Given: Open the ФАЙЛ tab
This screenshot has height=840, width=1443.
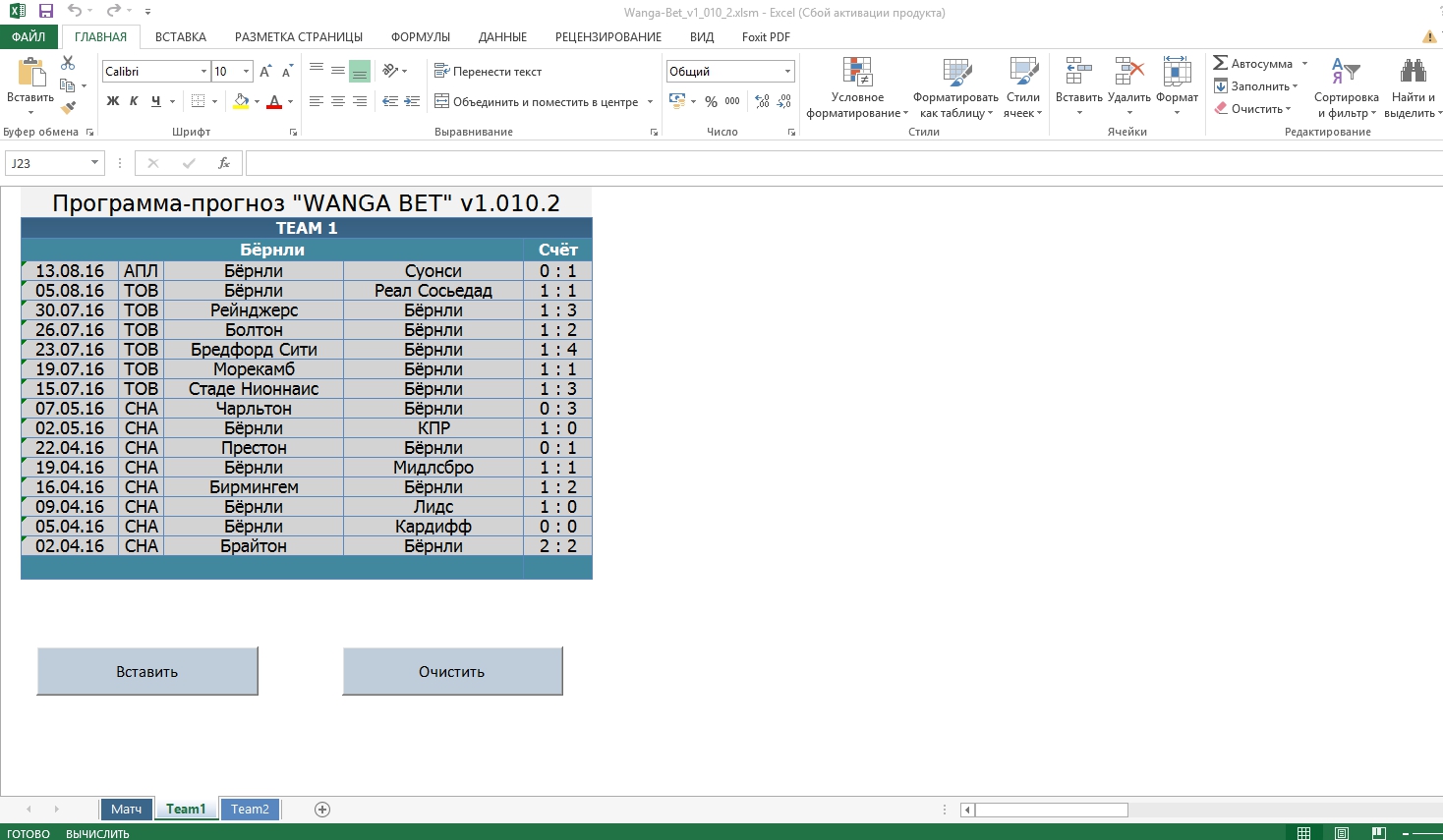Looking at the screenshot, I should tap(29, 36).
